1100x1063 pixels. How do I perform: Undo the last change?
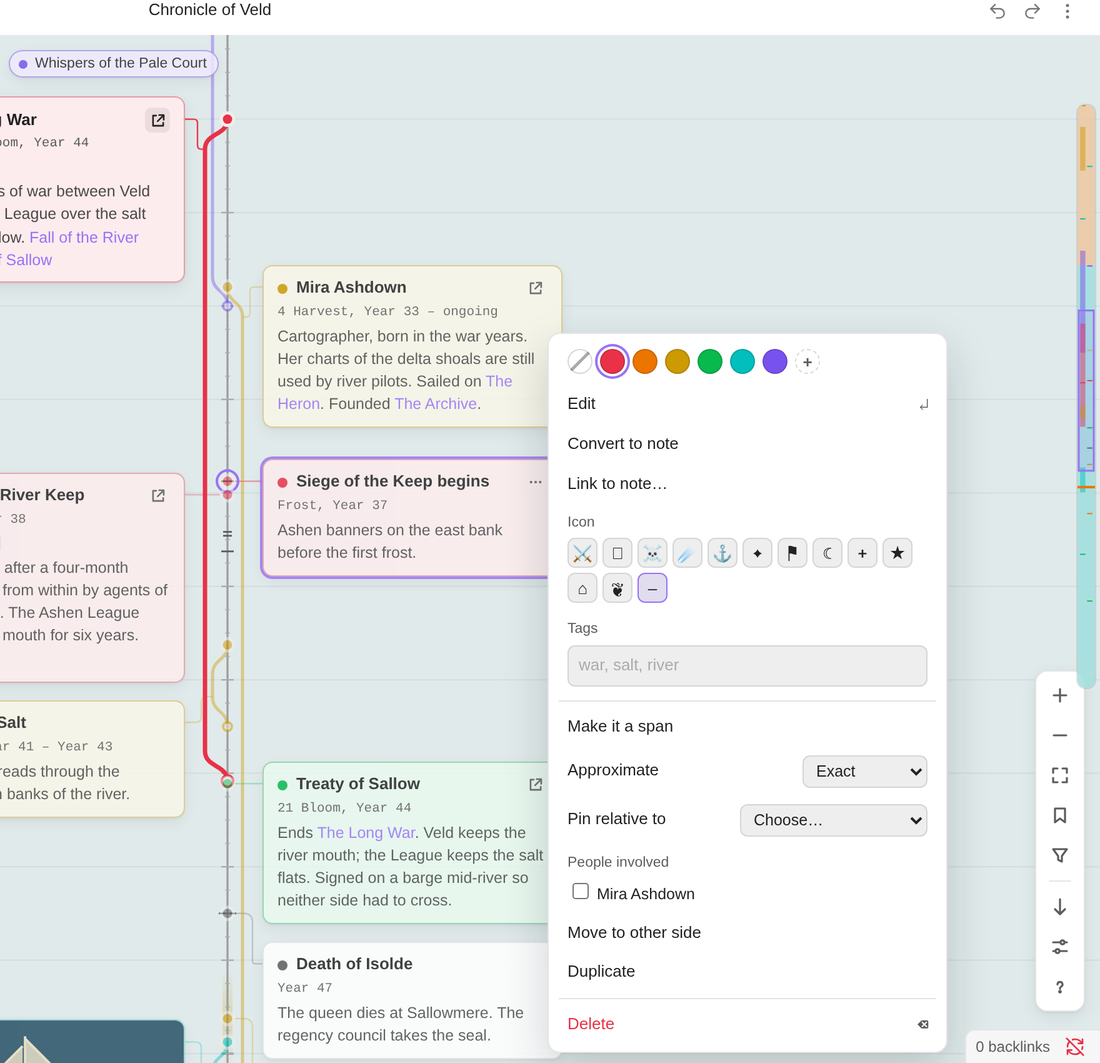(x=998, y=11)
